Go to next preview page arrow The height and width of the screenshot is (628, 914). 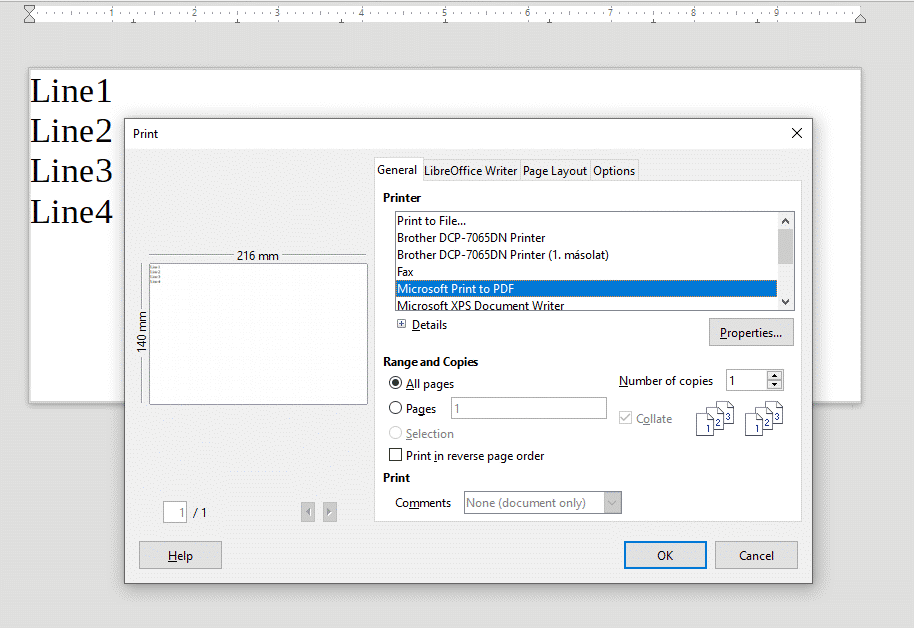coord(329,512)
